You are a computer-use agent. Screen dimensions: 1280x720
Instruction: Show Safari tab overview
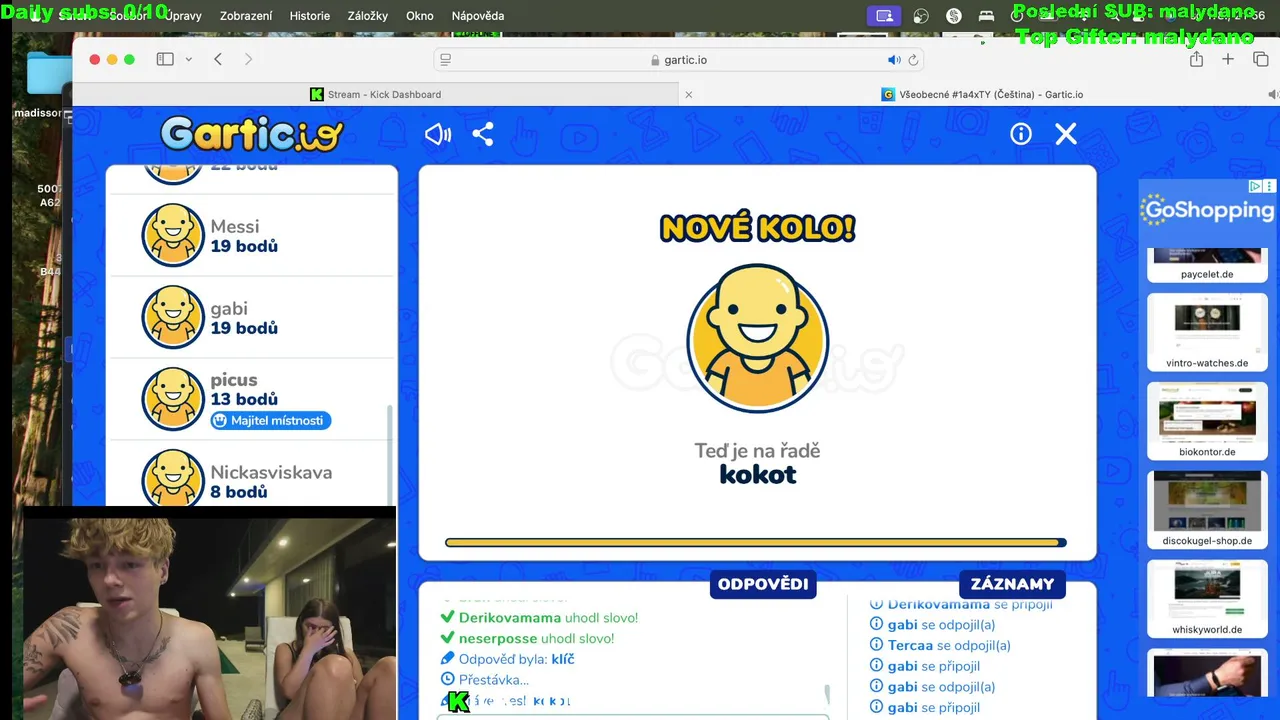click(x=1260, y=59)
